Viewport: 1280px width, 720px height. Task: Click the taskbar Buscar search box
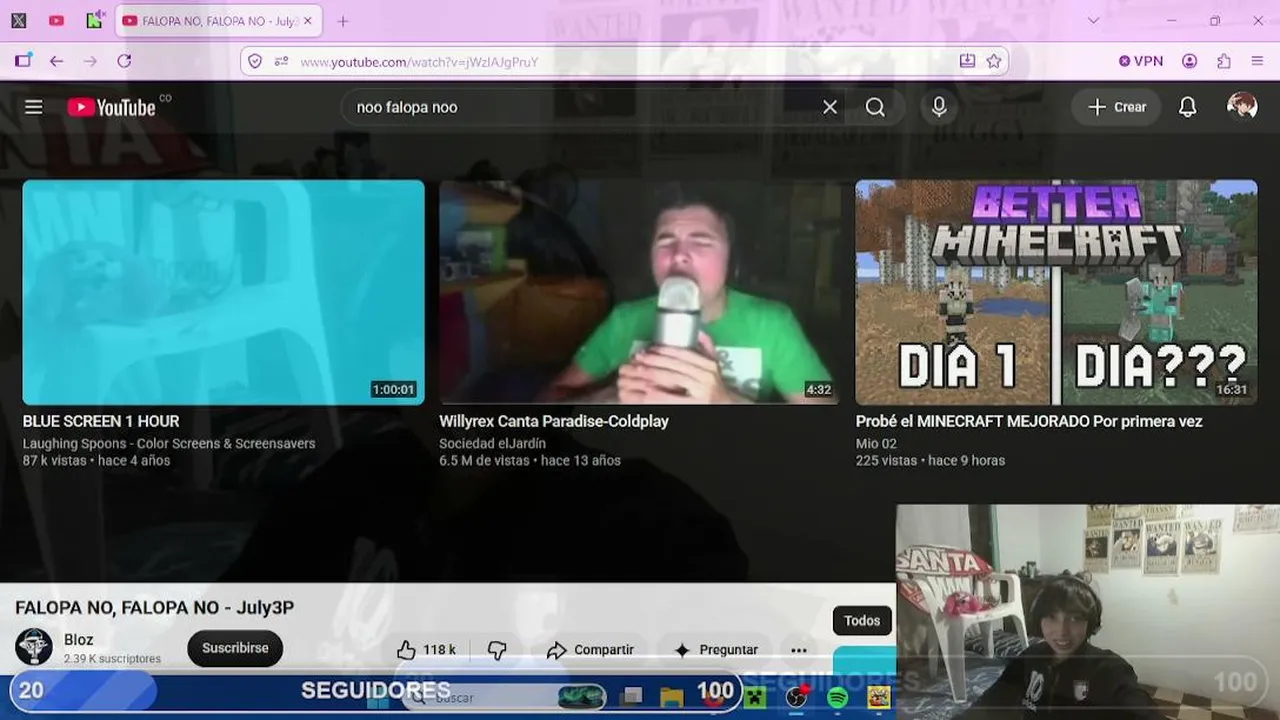(x=505, y=697)
